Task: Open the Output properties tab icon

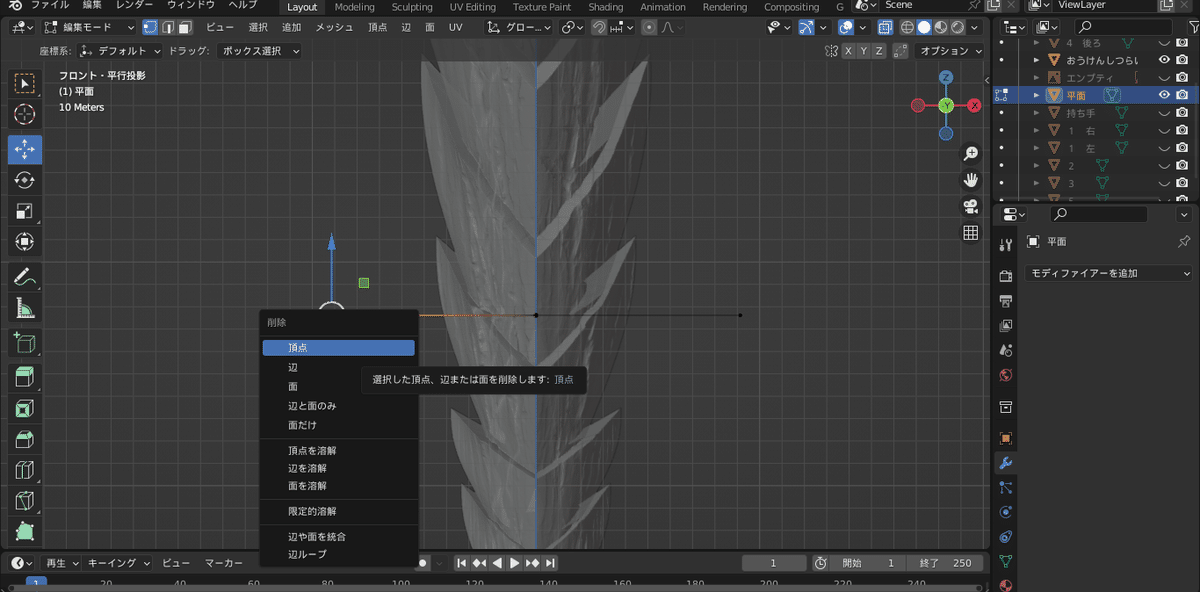Action: click(1006, 301)
